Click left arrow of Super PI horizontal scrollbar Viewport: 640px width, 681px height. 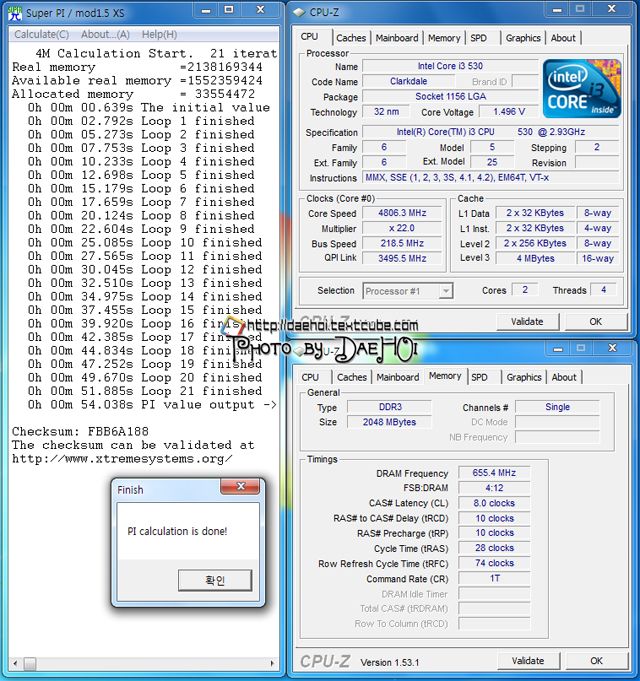[16, 664]
